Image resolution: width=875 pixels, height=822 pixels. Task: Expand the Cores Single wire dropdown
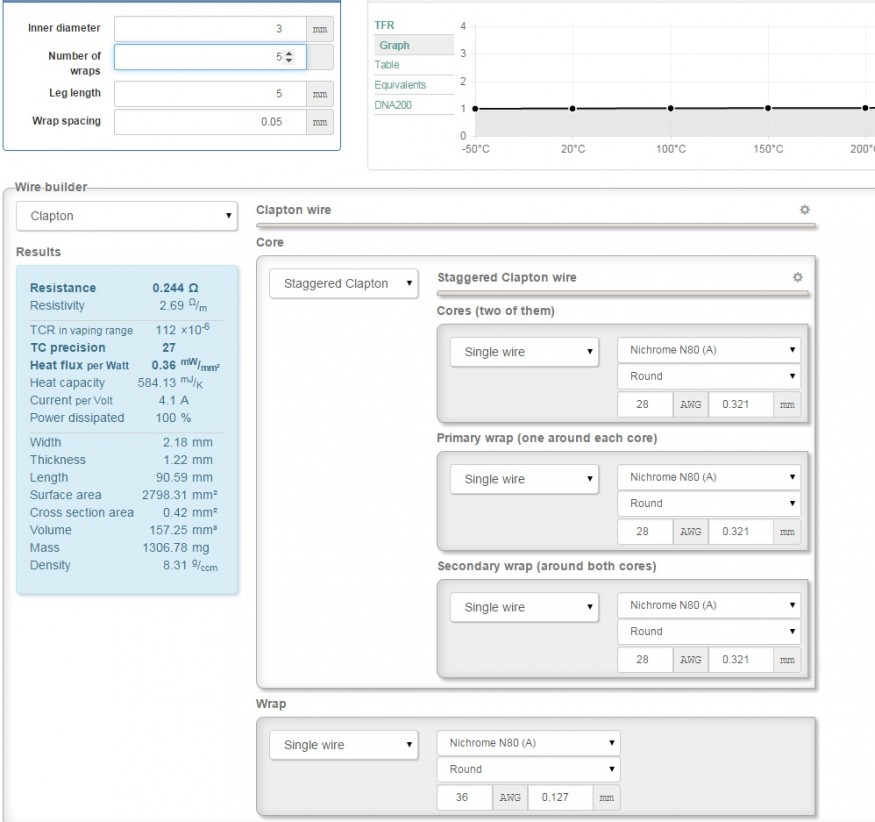[x=525, y=352]
